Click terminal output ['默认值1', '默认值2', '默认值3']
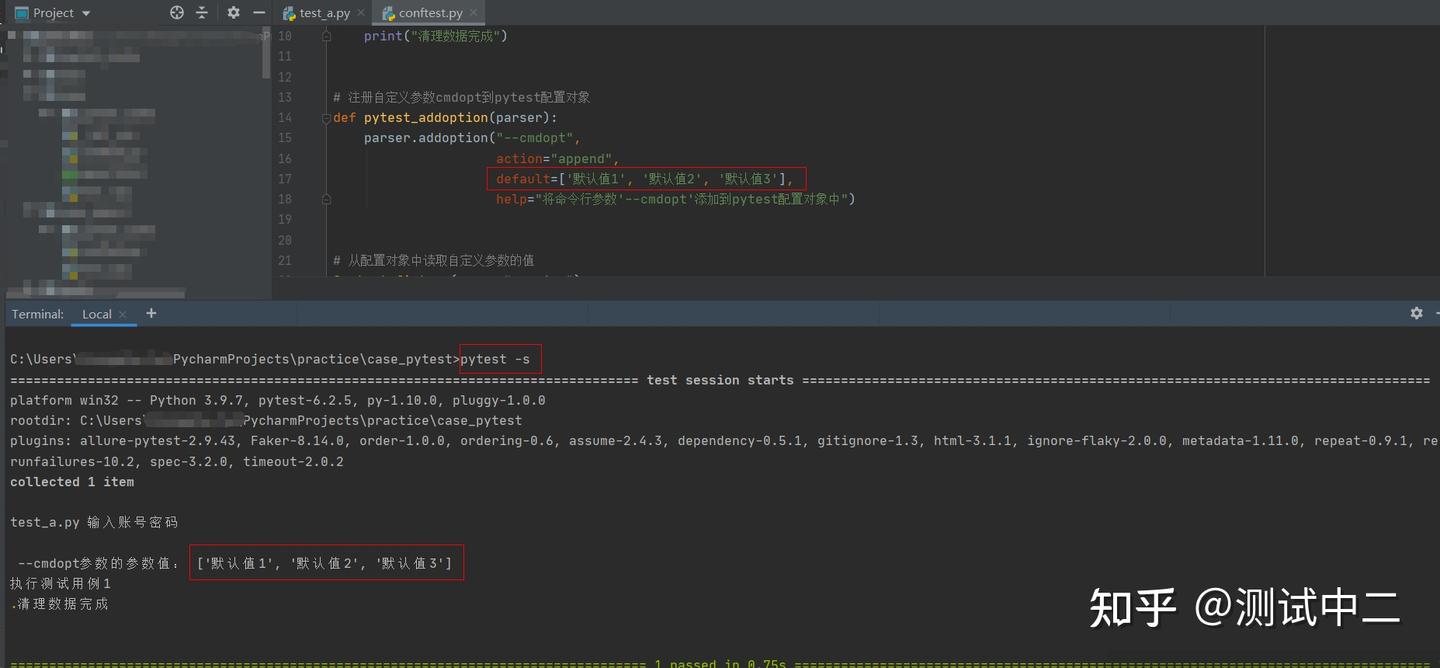1440x668 pixels. pos(325,563)
